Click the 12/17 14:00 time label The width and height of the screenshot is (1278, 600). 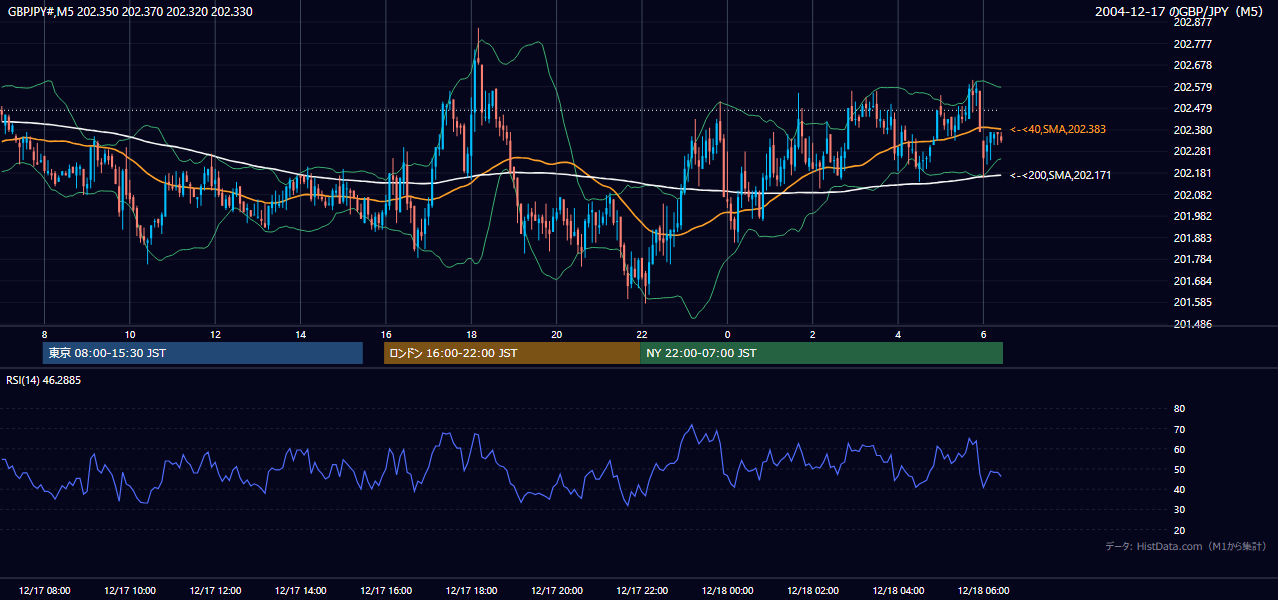click(x=300, y=590)
